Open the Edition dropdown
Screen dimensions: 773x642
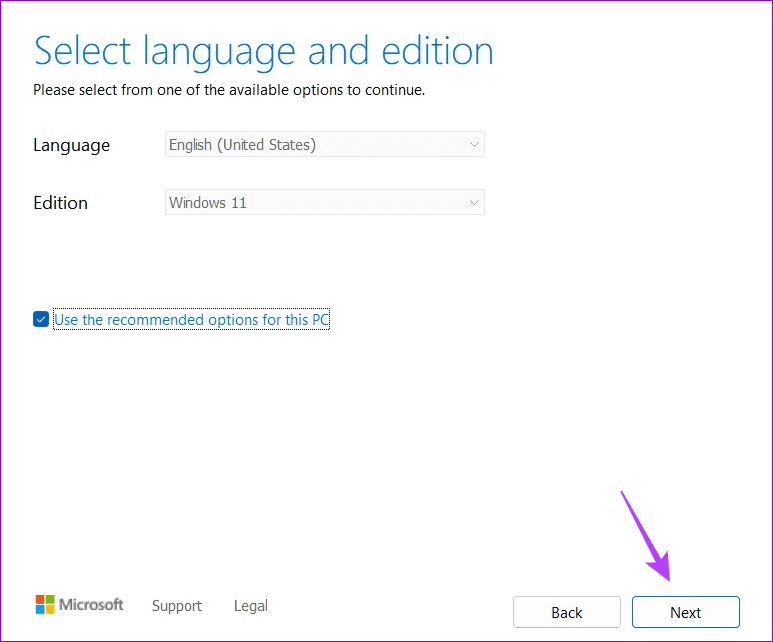(x=324, y=202)
